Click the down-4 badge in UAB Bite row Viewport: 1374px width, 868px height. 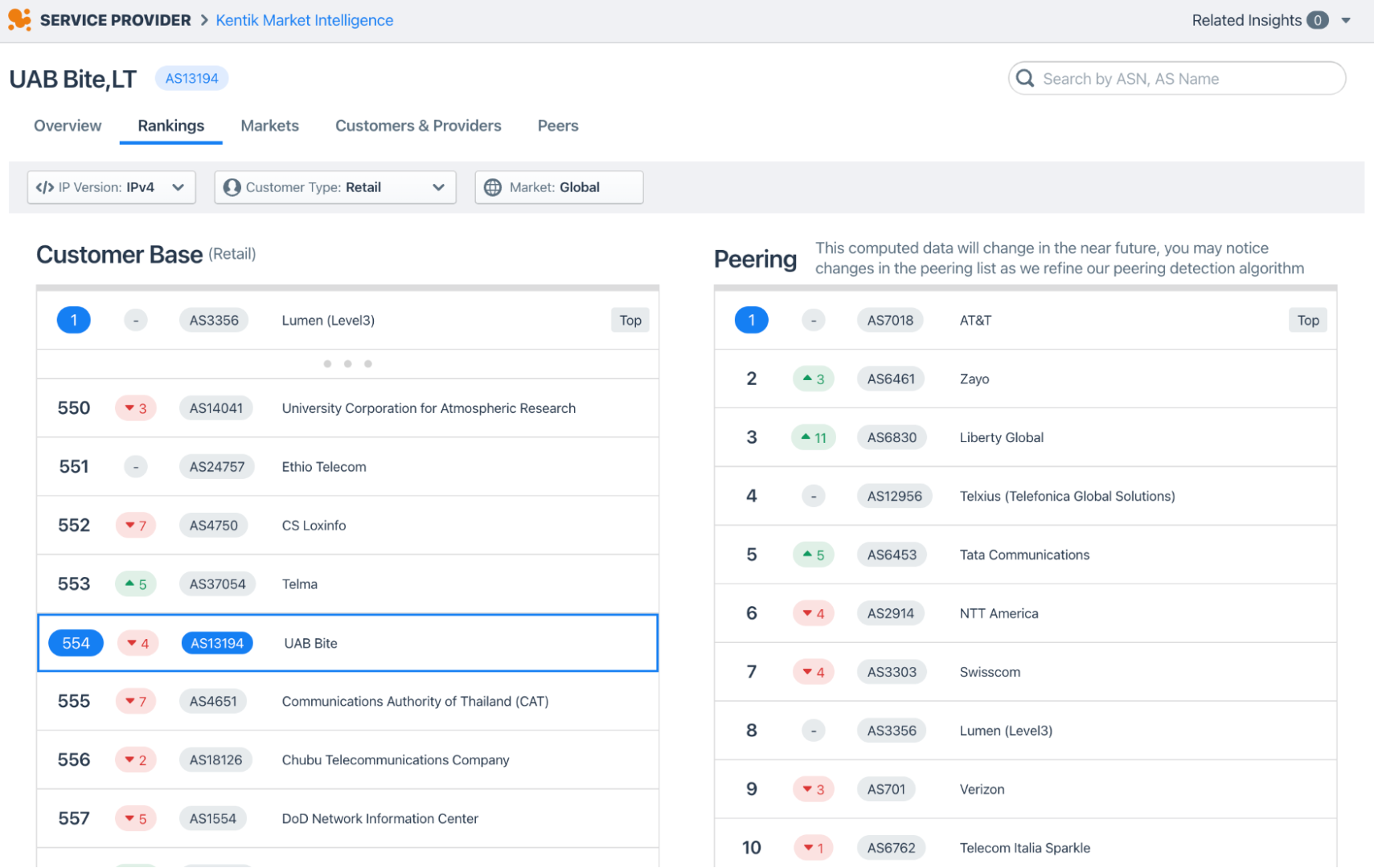coord(137,643)
